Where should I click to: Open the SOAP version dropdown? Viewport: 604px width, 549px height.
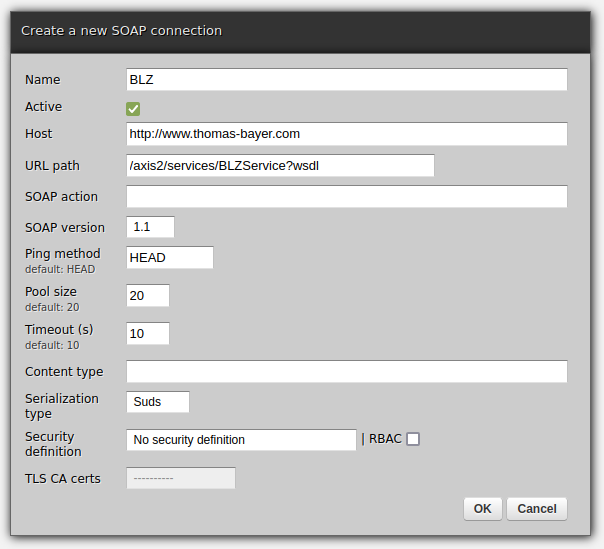click(150, 227)
